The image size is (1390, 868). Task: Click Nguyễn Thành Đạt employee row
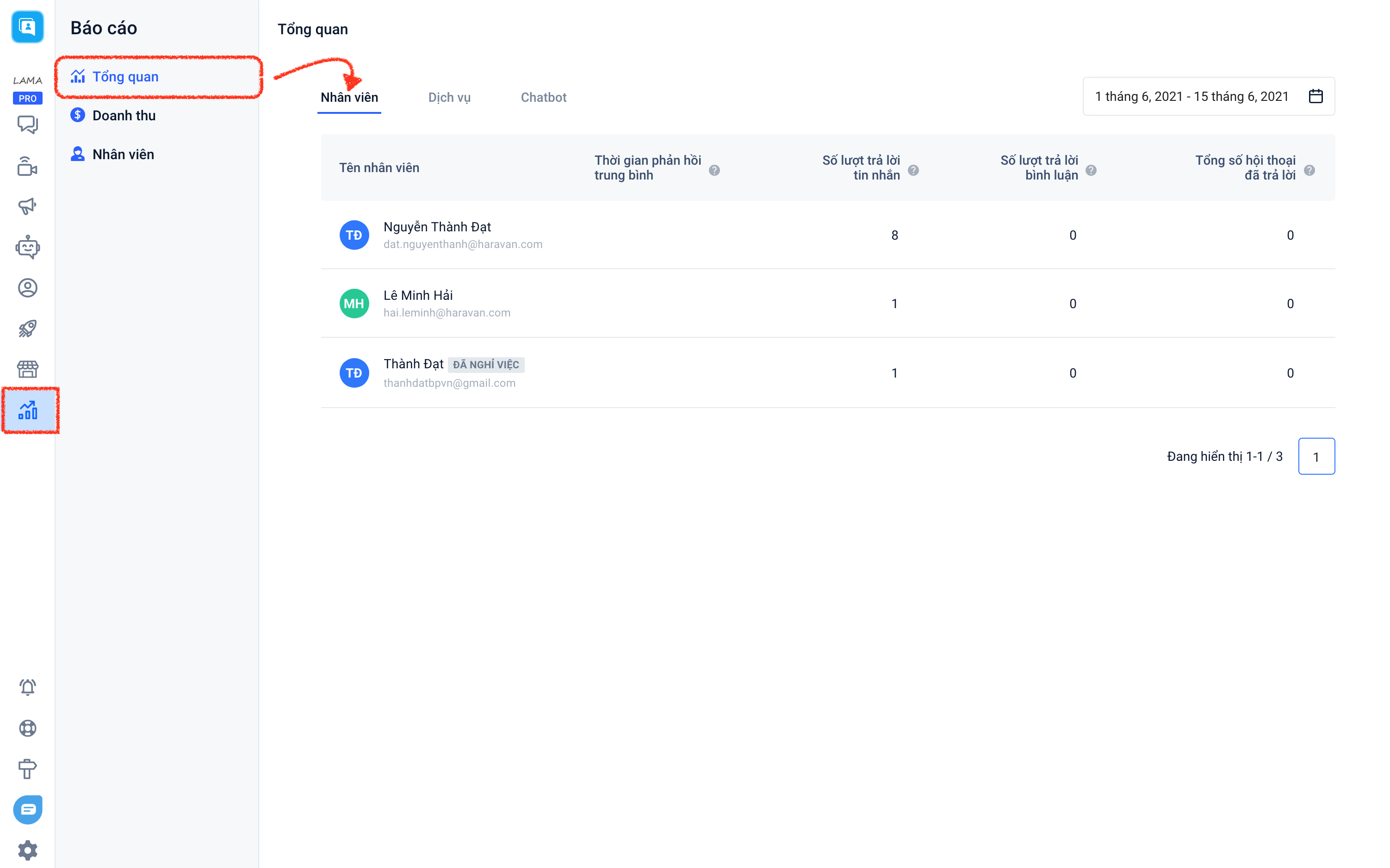pos(437,227)
